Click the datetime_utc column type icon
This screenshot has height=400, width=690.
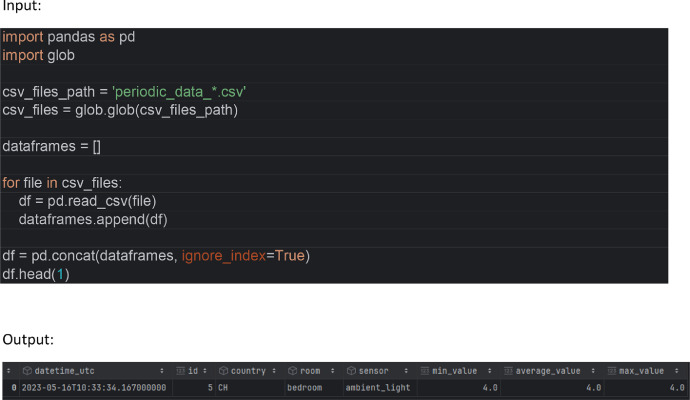27,371
